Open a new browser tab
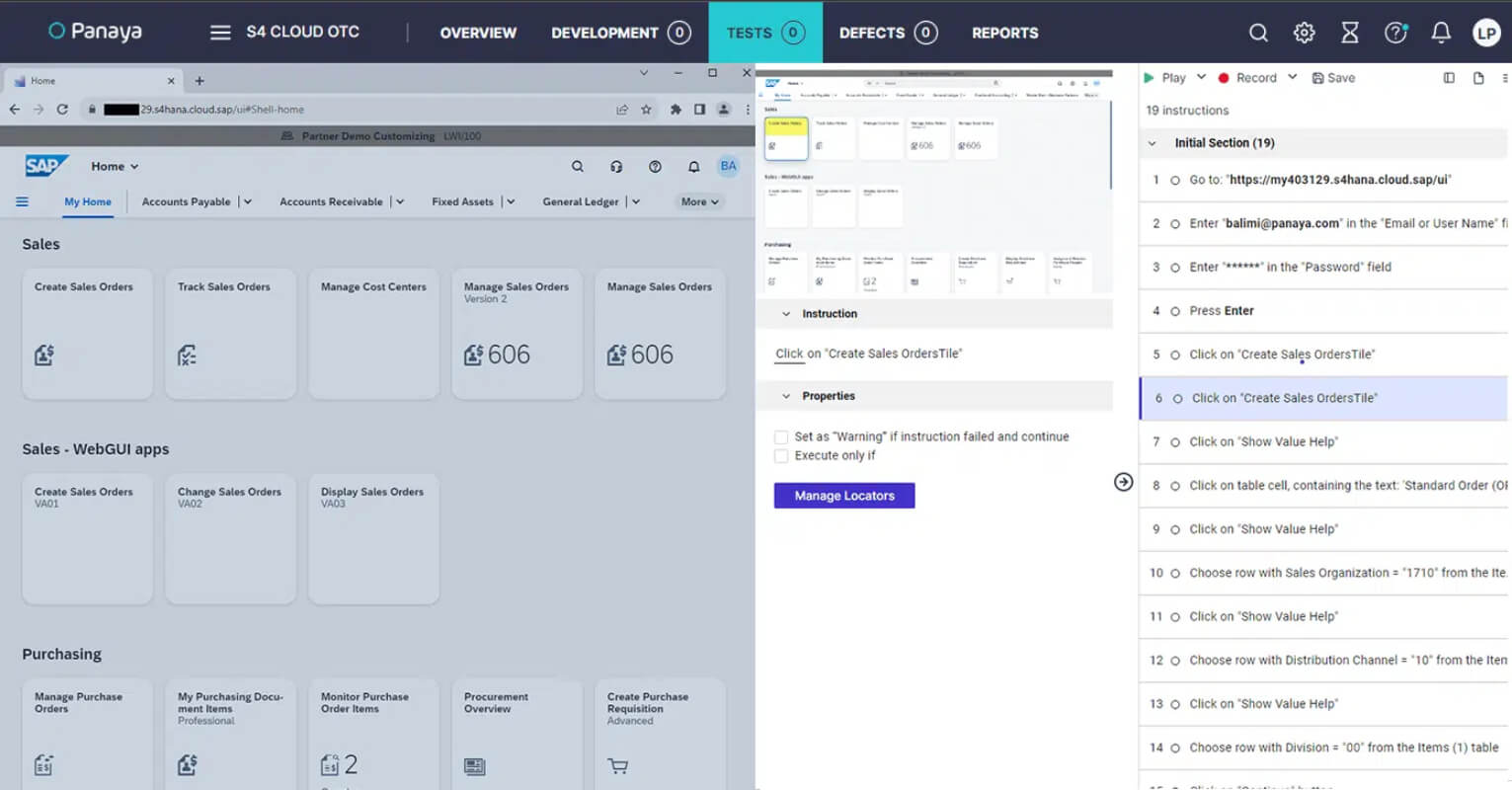 [199, 81]
